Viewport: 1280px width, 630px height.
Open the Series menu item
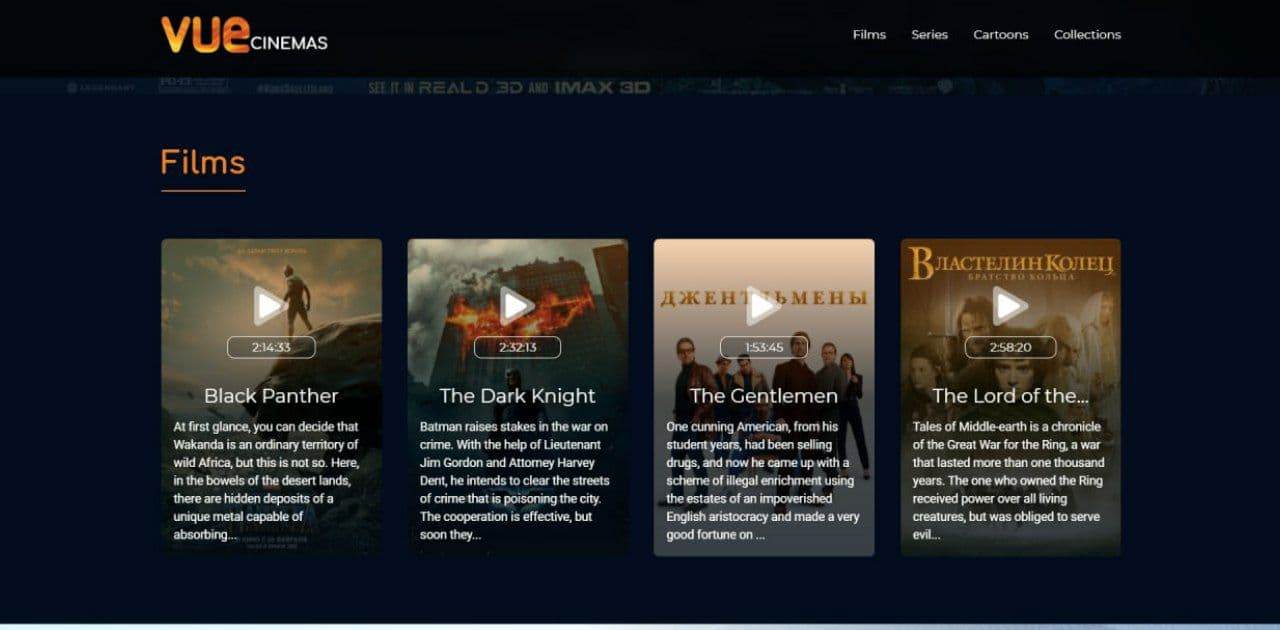929,34
